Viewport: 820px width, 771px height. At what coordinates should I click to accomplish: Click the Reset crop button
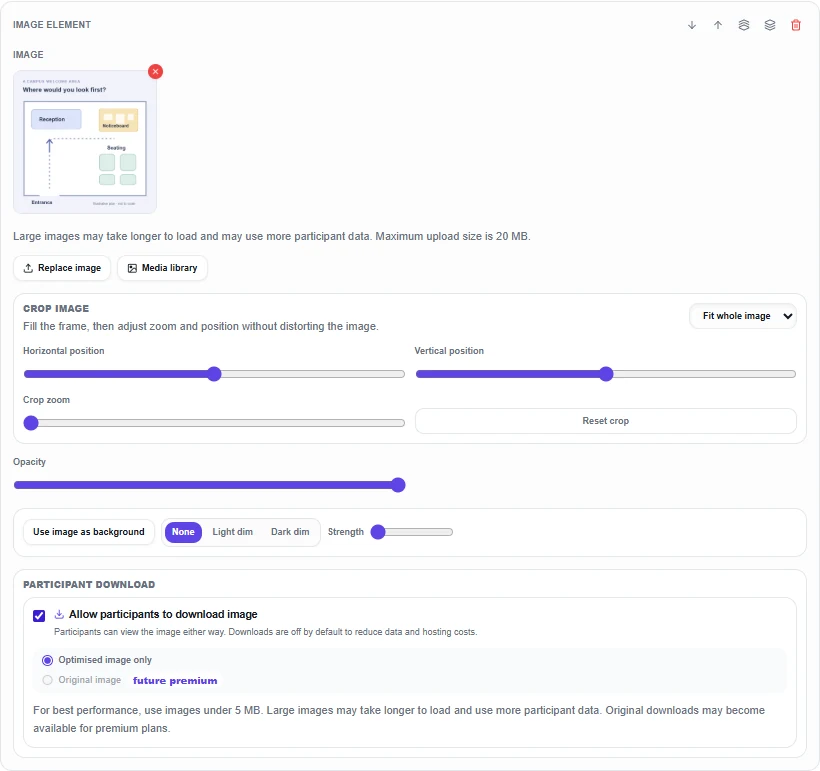tap(606, 421)
